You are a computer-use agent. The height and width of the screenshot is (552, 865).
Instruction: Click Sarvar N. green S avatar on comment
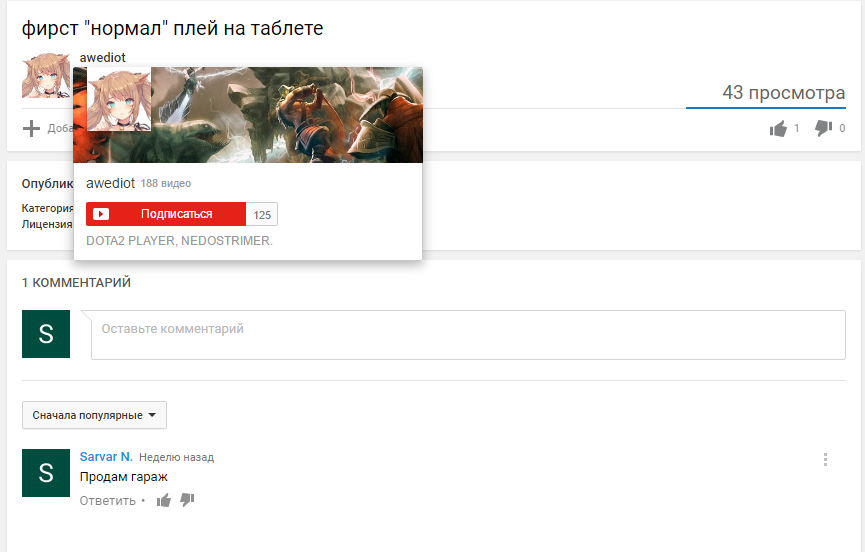tap(46, 473)
